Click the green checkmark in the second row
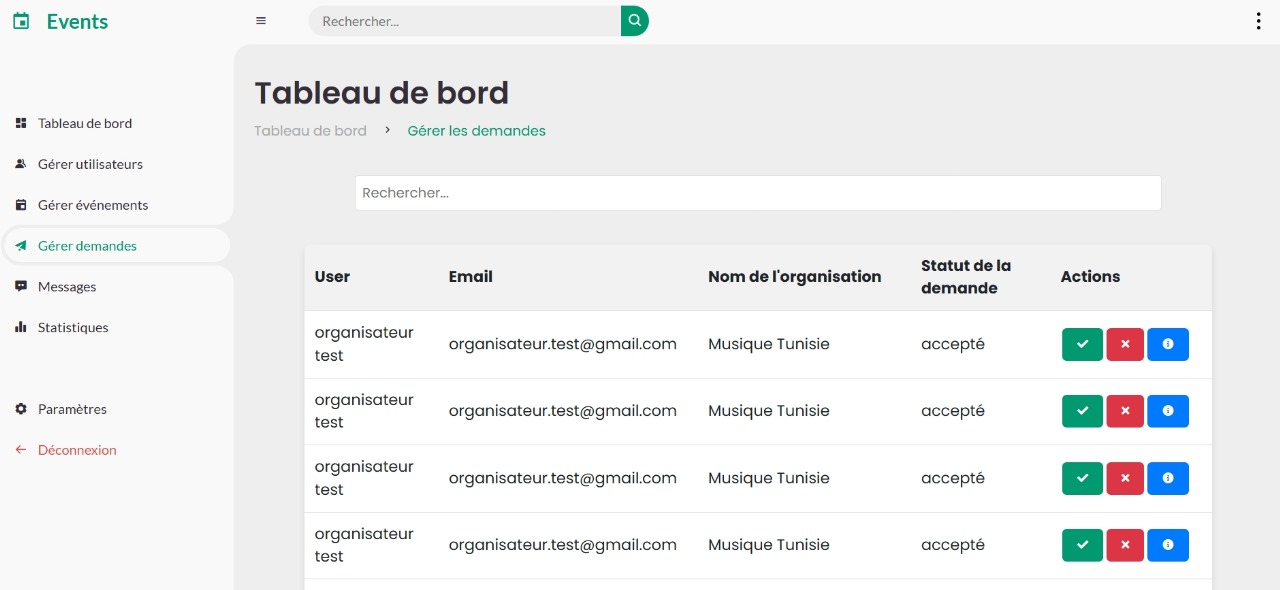The image size is (1280, 590). coord(1082,411)
